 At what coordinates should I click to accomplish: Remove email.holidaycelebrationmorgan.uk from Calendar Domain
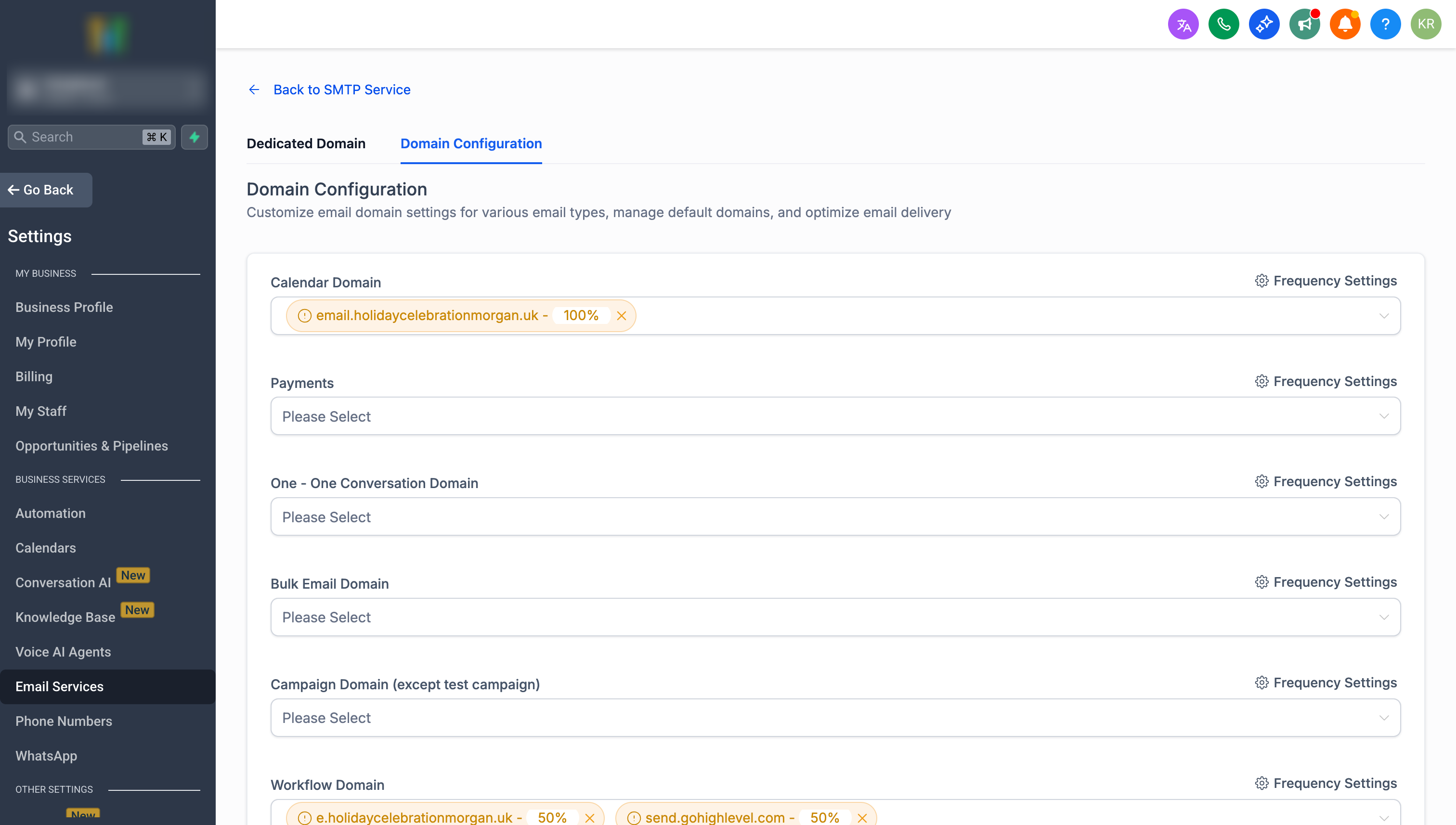pyautogui.click(x=622, y=316)
